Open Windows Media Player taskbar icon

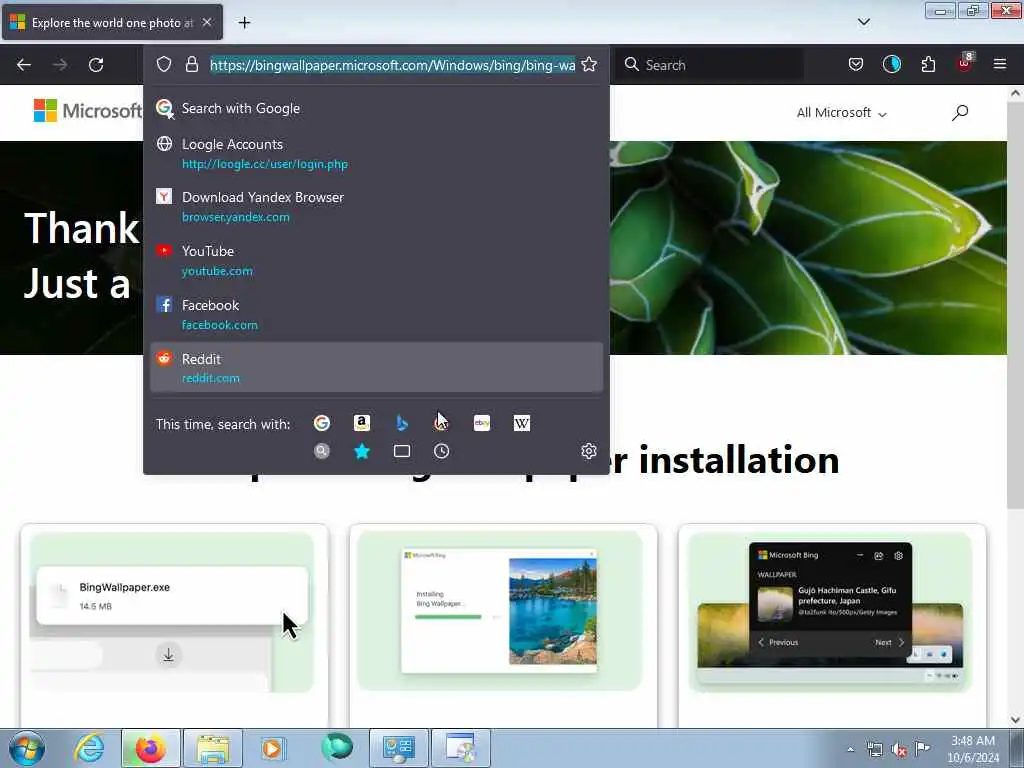click(273, 748)
